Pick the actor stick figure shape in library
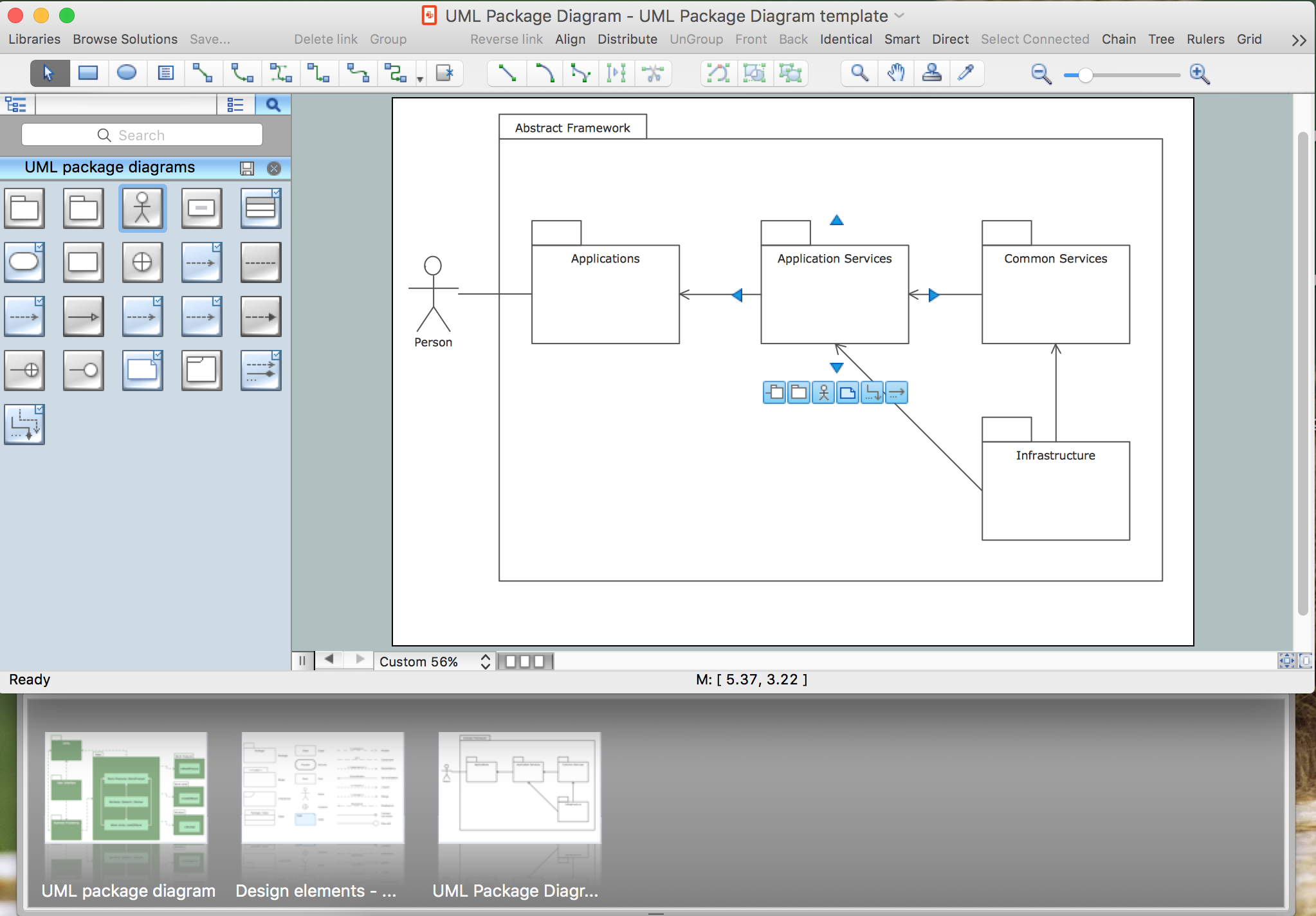1316x916 pixels. coord(142,208)
